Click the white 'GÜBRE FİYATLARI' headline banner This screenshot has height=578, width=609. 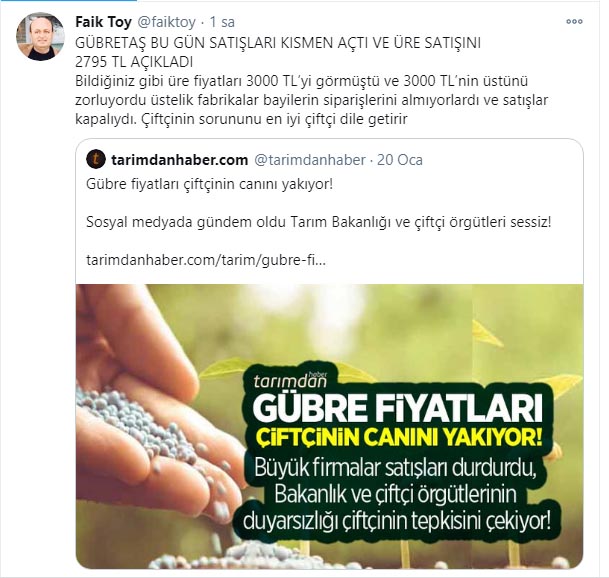pos(397,409)
